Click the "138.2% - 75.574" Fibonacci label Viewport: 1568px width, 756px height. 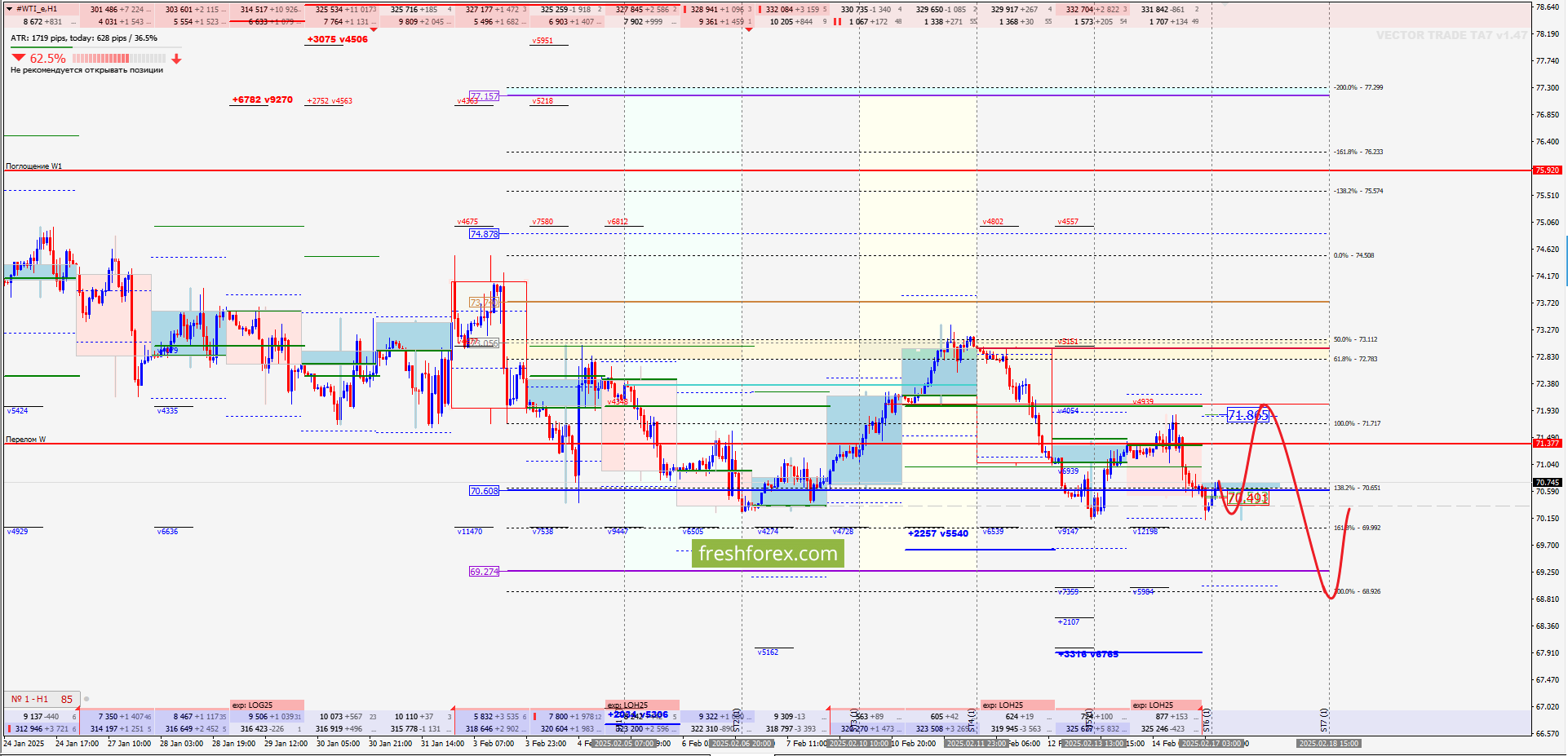(1358, 191)
